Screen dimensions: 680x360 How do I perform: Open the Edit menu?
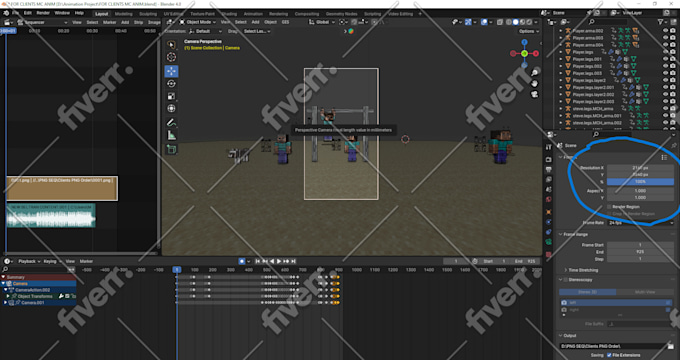28,13
